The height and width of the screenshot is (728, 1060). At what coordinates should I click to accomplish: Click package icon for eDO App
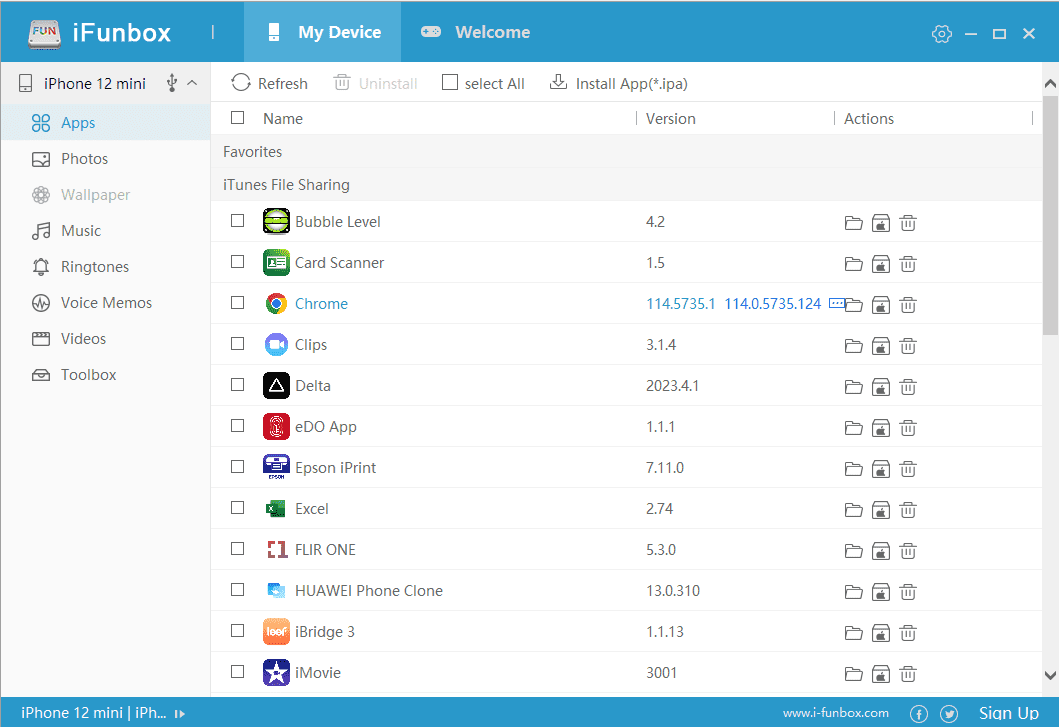pos(880,428)
